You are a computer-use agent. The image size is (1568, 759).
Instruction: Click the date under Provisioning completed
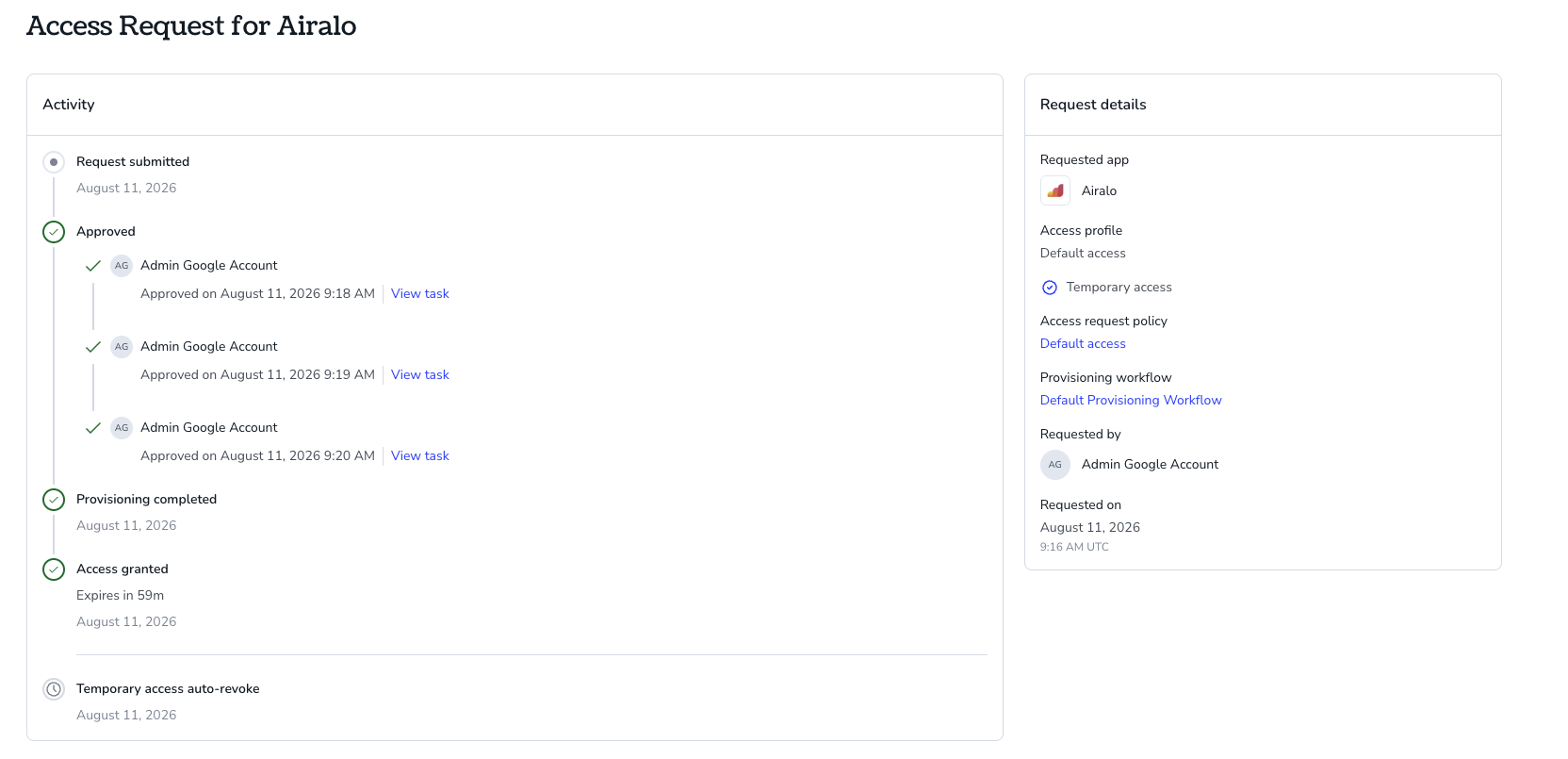pyautogui.click(x=126, y=526)
